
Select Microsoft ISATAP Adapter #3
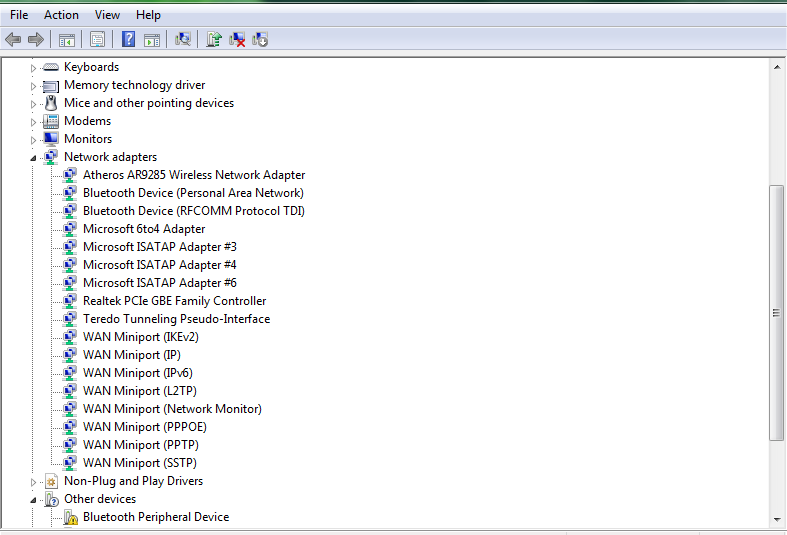pyautogui.click(x=160, y=247)
